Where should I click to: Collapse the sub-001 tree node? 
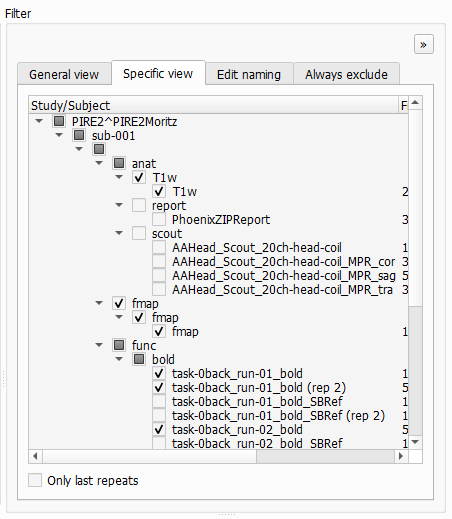(59, 135)
